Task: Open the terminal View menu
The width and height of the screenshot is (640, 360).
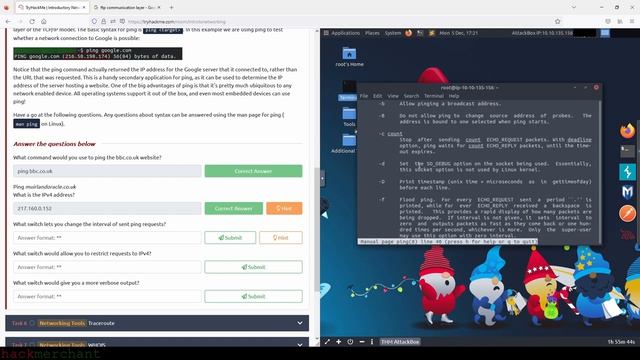Action: [393, 96]
